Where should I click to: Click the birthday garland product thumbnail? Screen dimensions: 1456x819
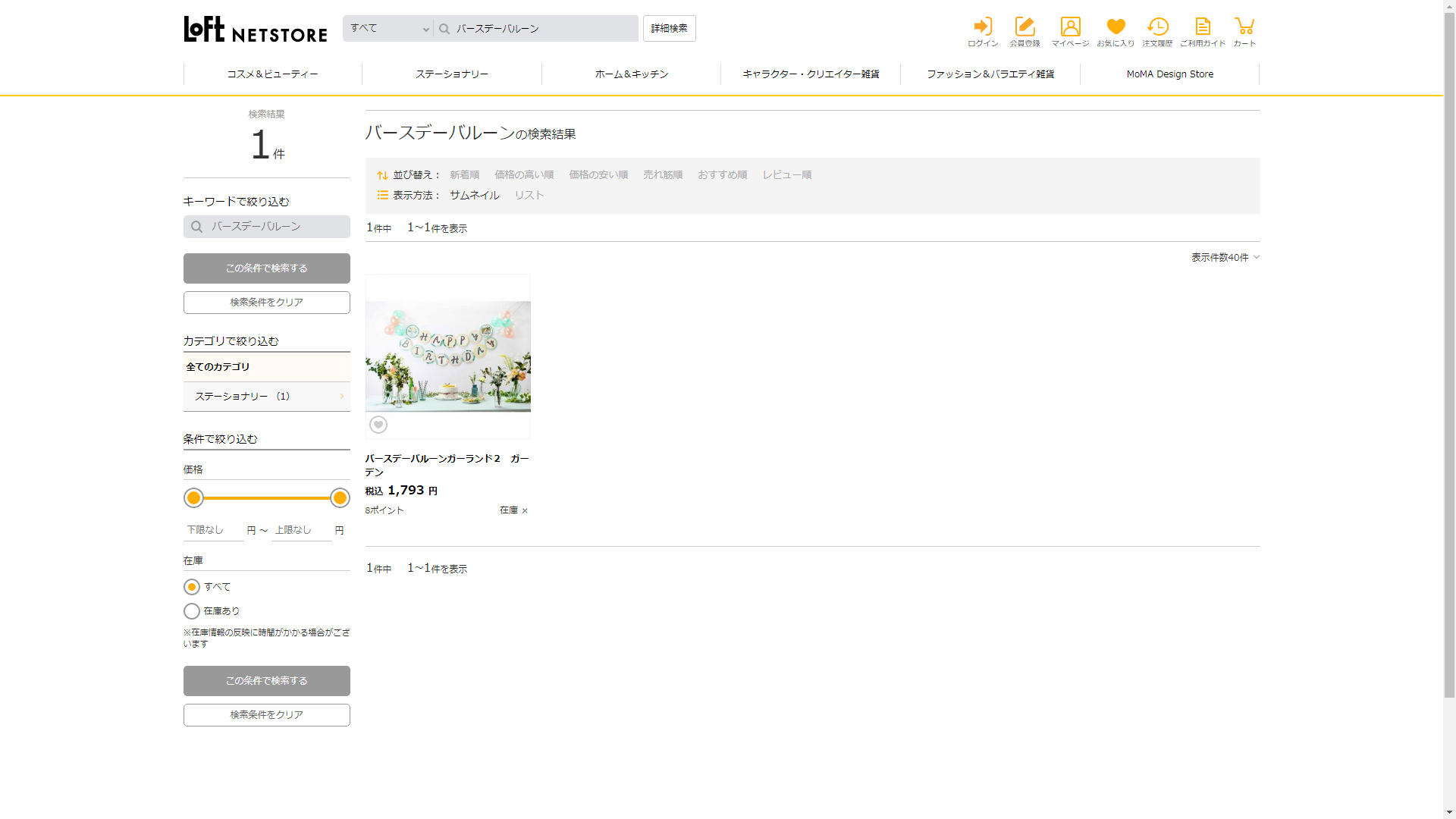[447, 356]
